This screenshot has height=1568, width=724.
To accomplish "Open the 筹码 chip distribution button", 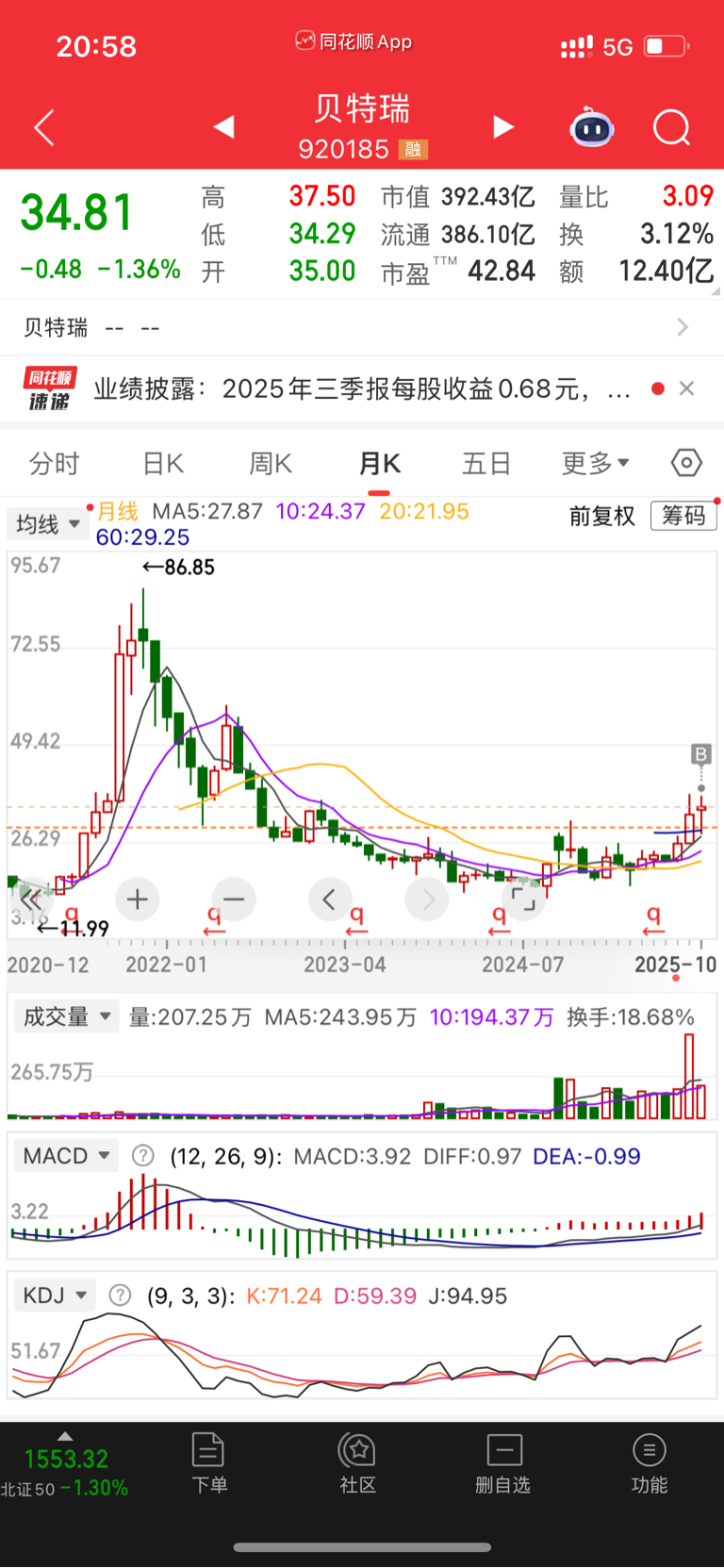I will (x=683, y=515).
